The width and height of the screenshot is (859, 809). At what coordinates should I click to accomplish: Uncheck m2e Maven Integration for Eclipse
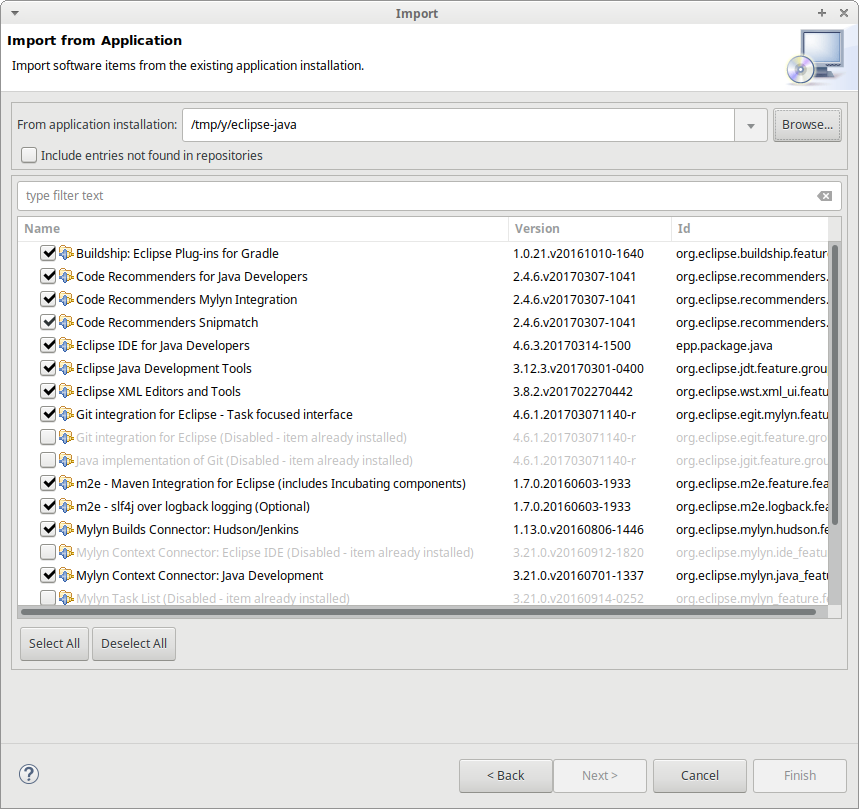[x=48, y=483]
